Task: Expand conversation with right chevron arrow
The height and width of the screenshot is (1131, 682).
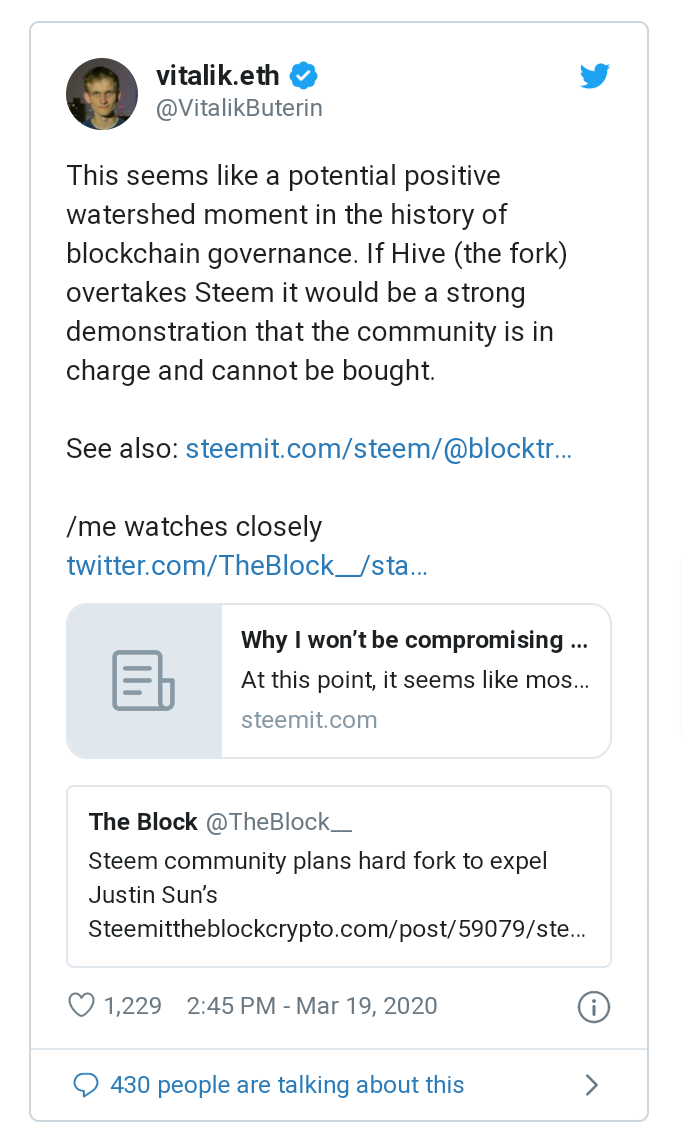Action: (592, 1084)
